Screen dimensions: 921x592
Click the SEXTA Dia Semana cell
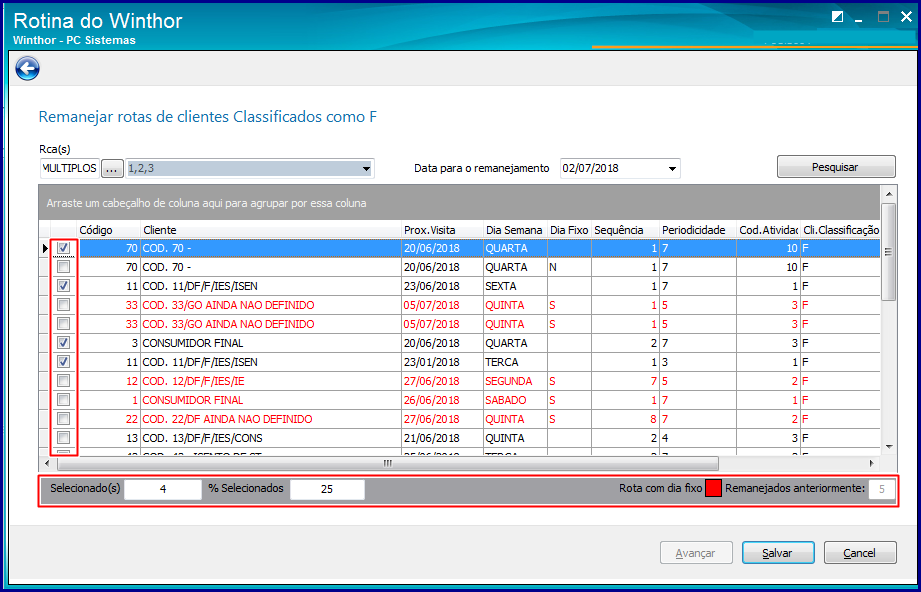click(x=515, y=287)
